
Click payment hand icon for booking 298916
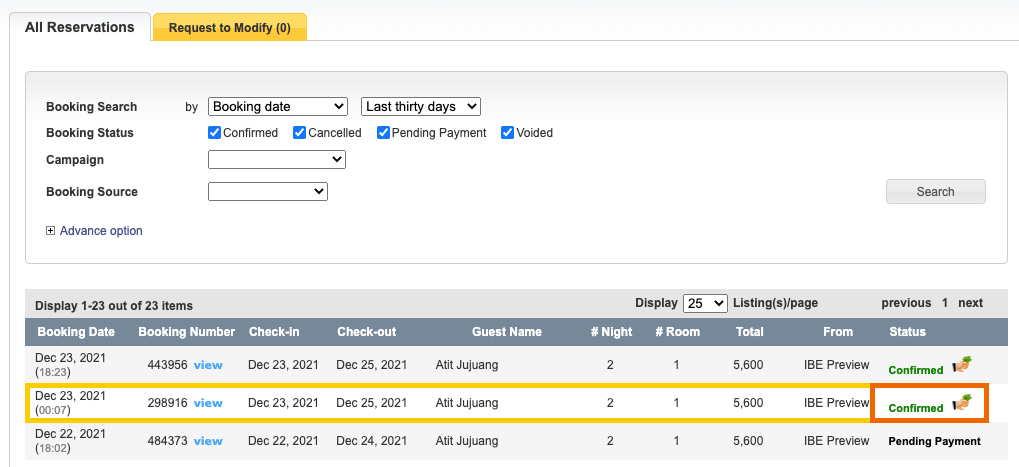click(x=962, y=403)
